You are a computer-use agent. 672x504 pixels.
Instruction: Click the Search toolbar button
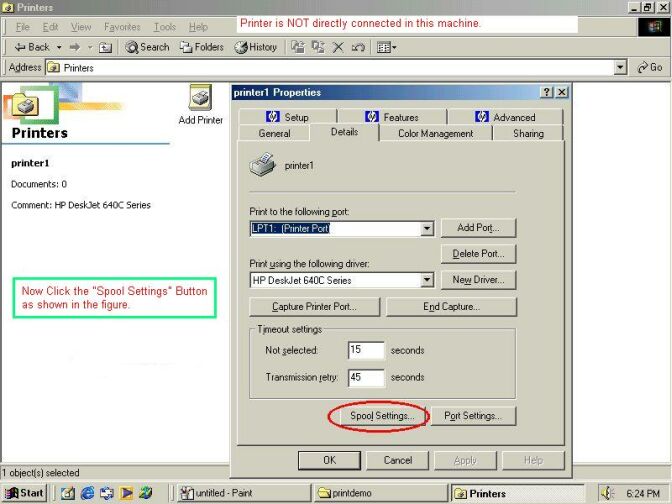(x=147, y=47)
